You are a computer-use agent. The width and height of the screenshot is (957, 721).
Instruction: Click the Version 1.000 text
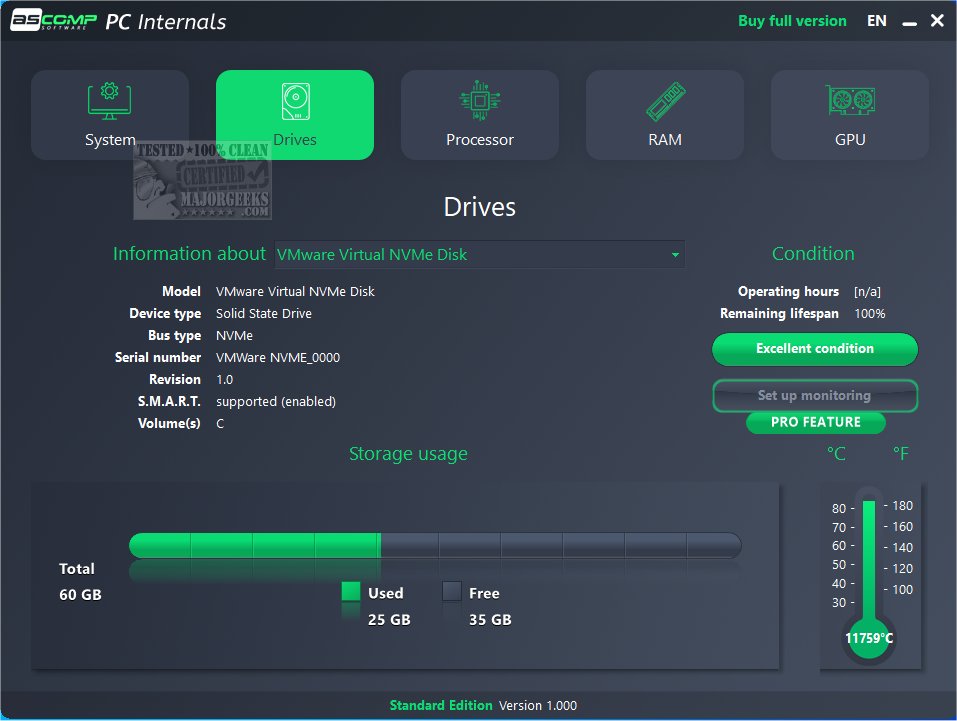(538, 706)
